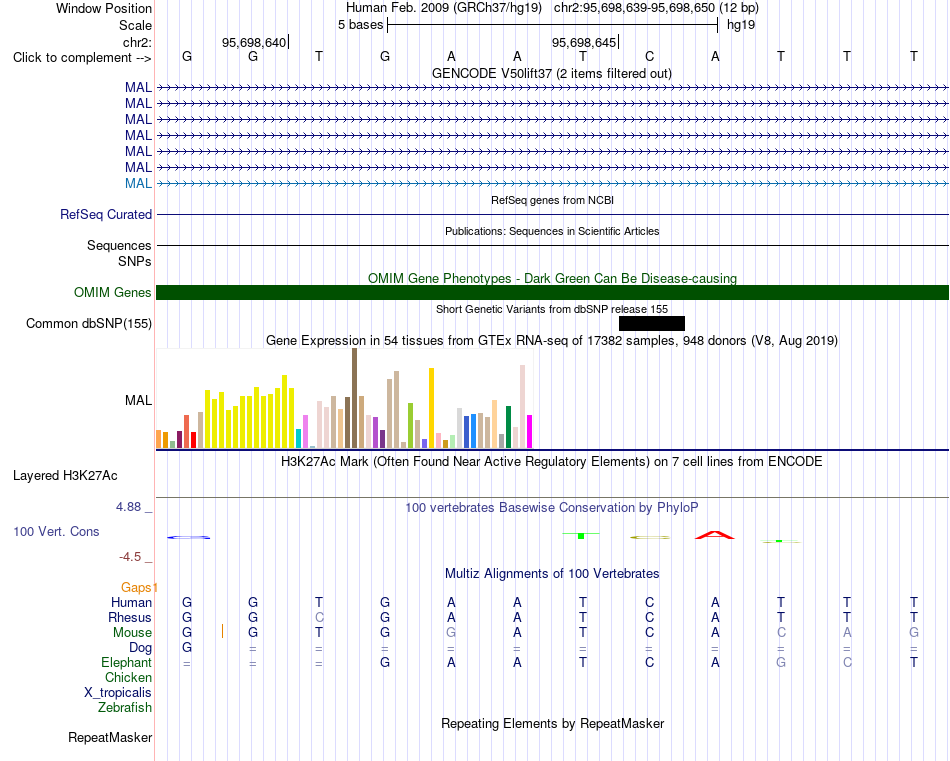
Task: Click the RepeatMasker track label
Action: 110,737
